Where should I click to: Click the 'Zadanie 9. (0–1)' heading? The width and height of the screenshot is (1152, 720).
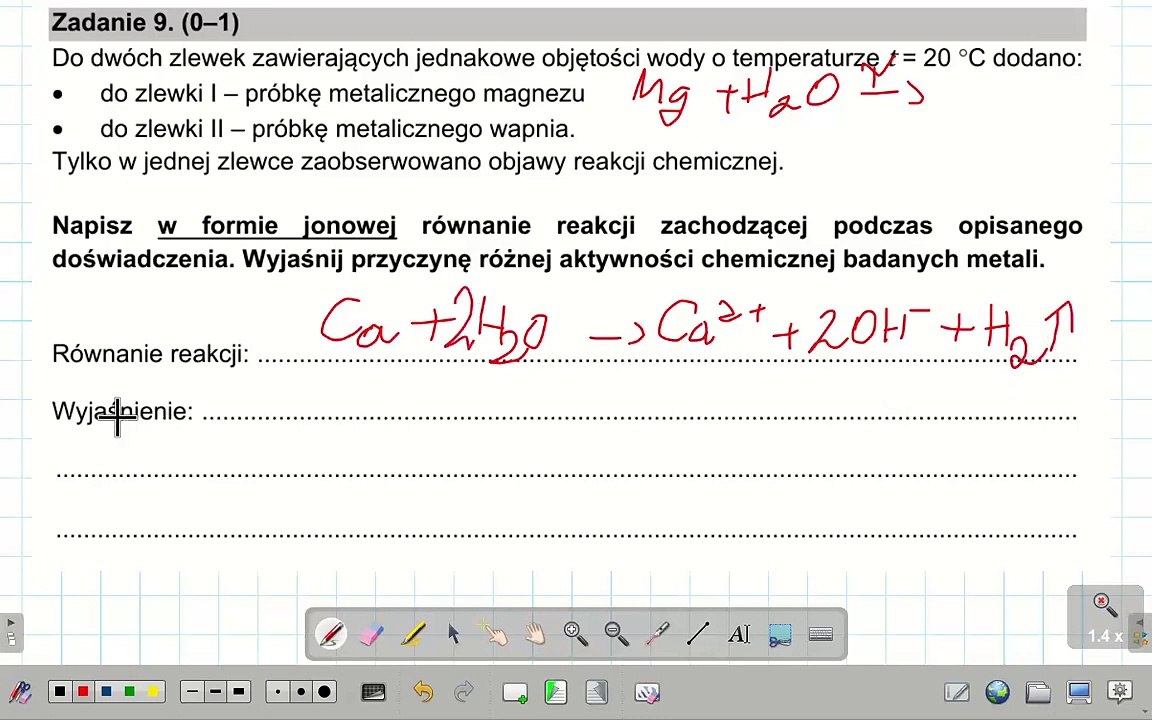145,23
